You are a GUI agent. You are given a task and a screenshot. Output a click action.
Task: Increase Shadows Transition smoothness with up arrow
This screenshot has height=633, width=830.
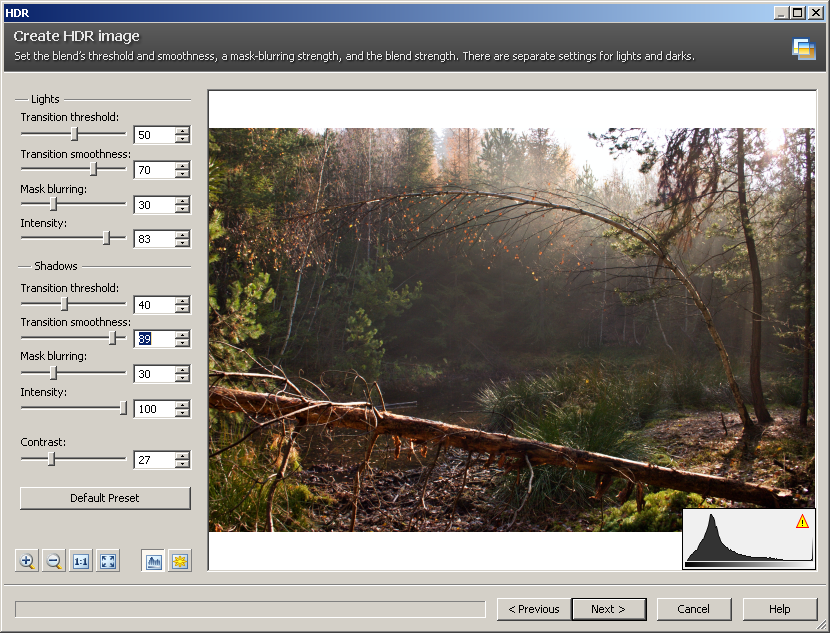[183, 334]
